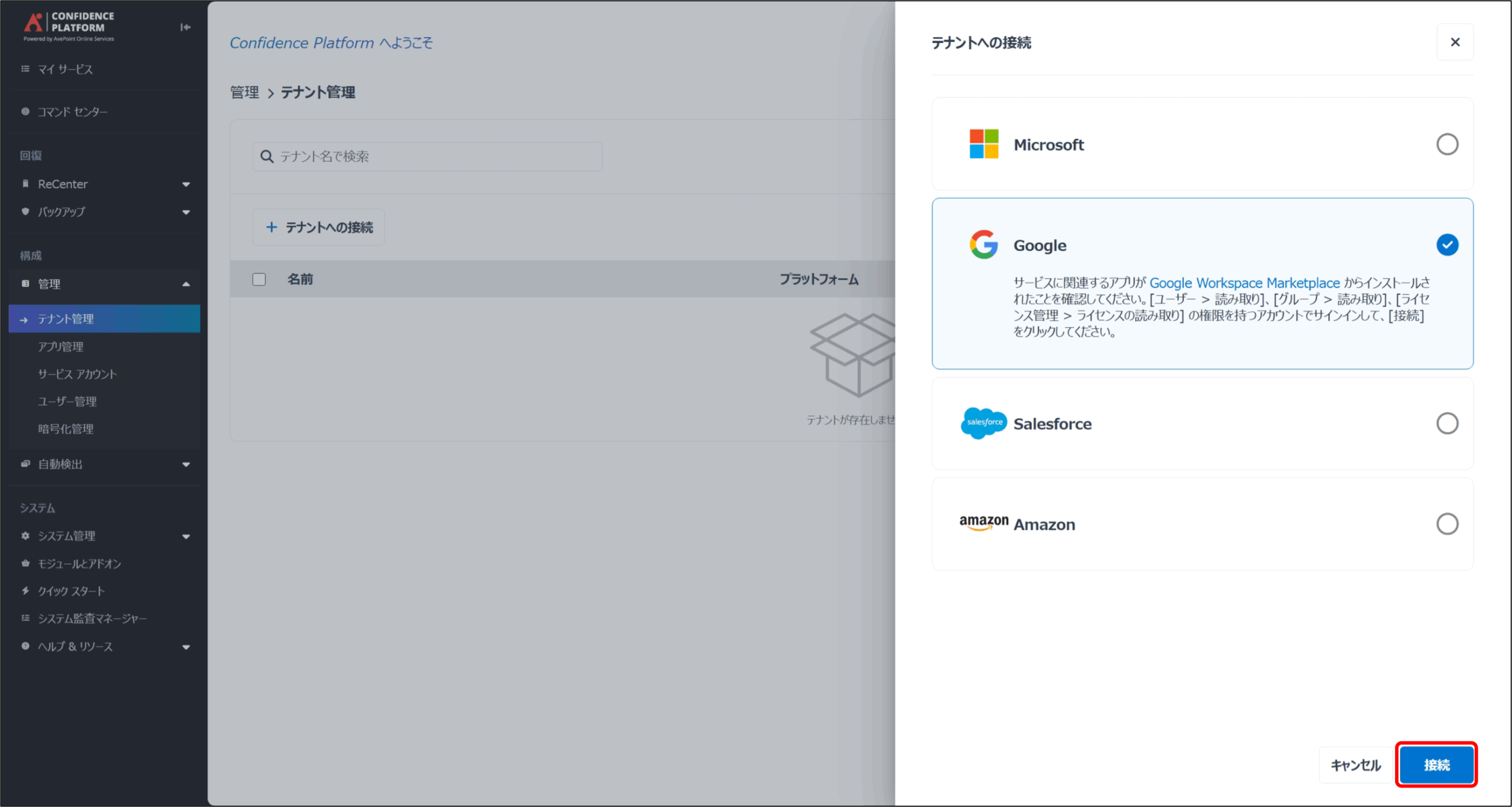This screenshot has height=807, width=1512.
Task: Click the Salesforce cloud logo
Action: click(x=983, y=423)
